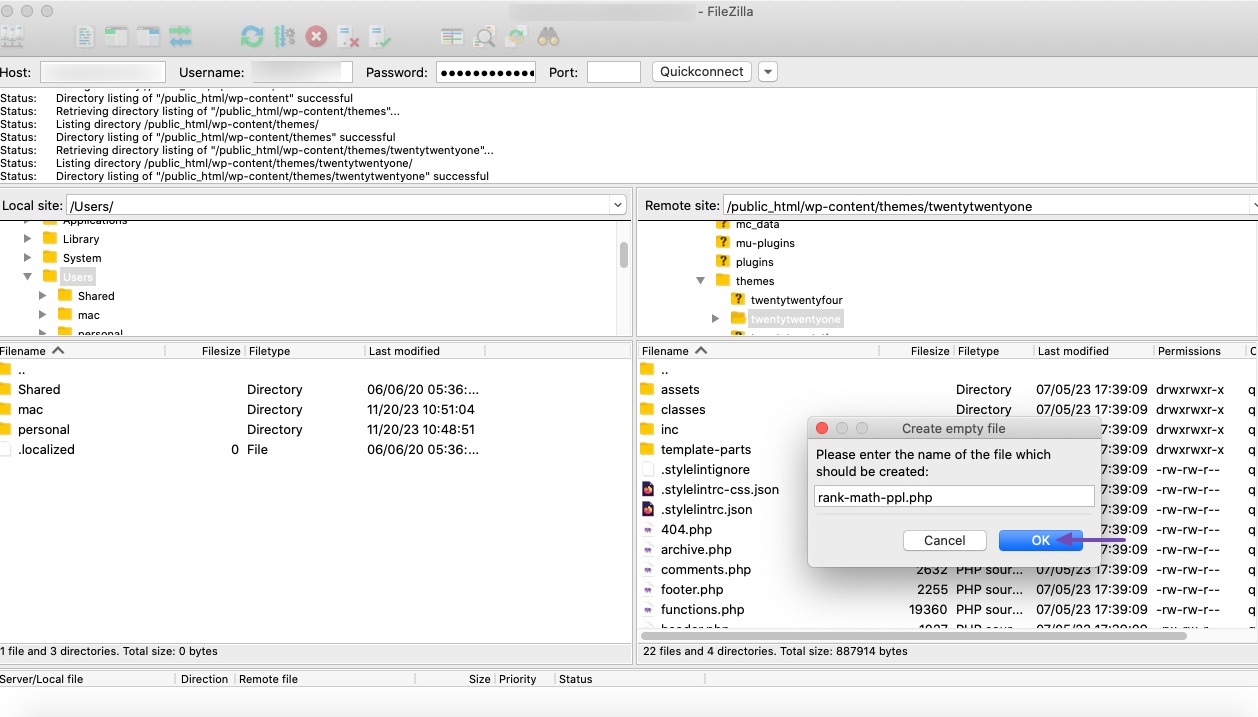Select comments.php in remote list

tap(706, 569)
